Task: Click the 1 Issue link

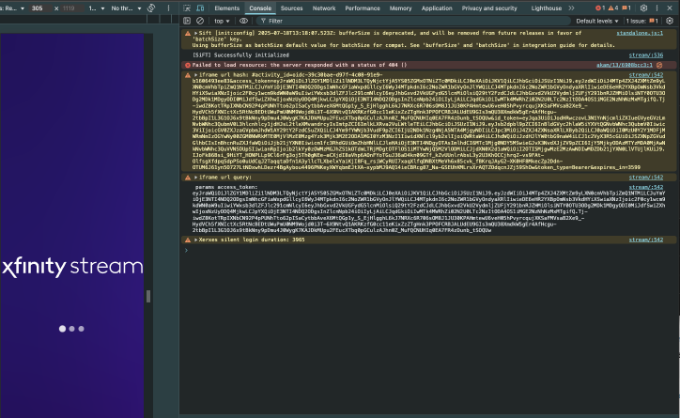Action: [642, 21]
